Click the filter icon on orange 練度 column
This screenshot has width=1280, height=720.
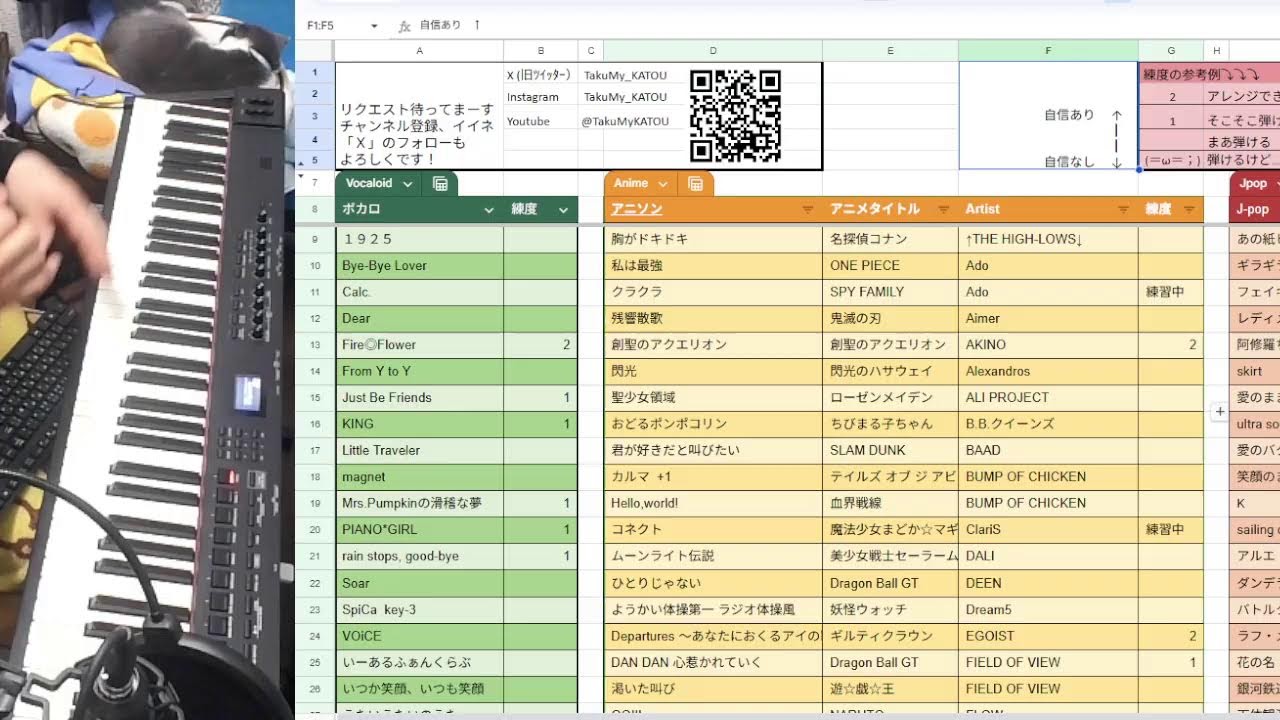tap(1189, 210)
